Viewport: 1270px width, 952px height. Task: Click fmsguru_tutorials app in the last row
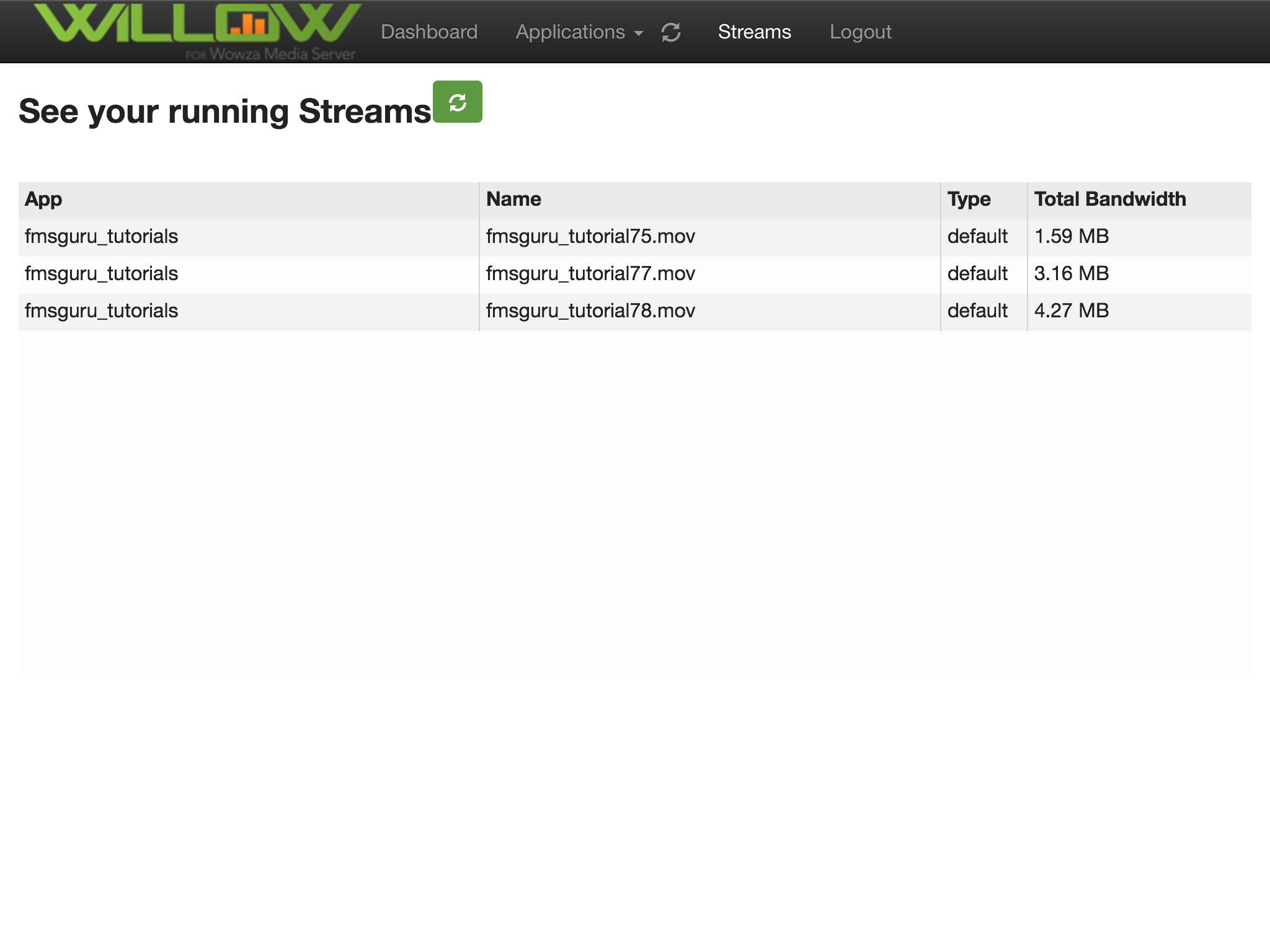pos(101,311)
